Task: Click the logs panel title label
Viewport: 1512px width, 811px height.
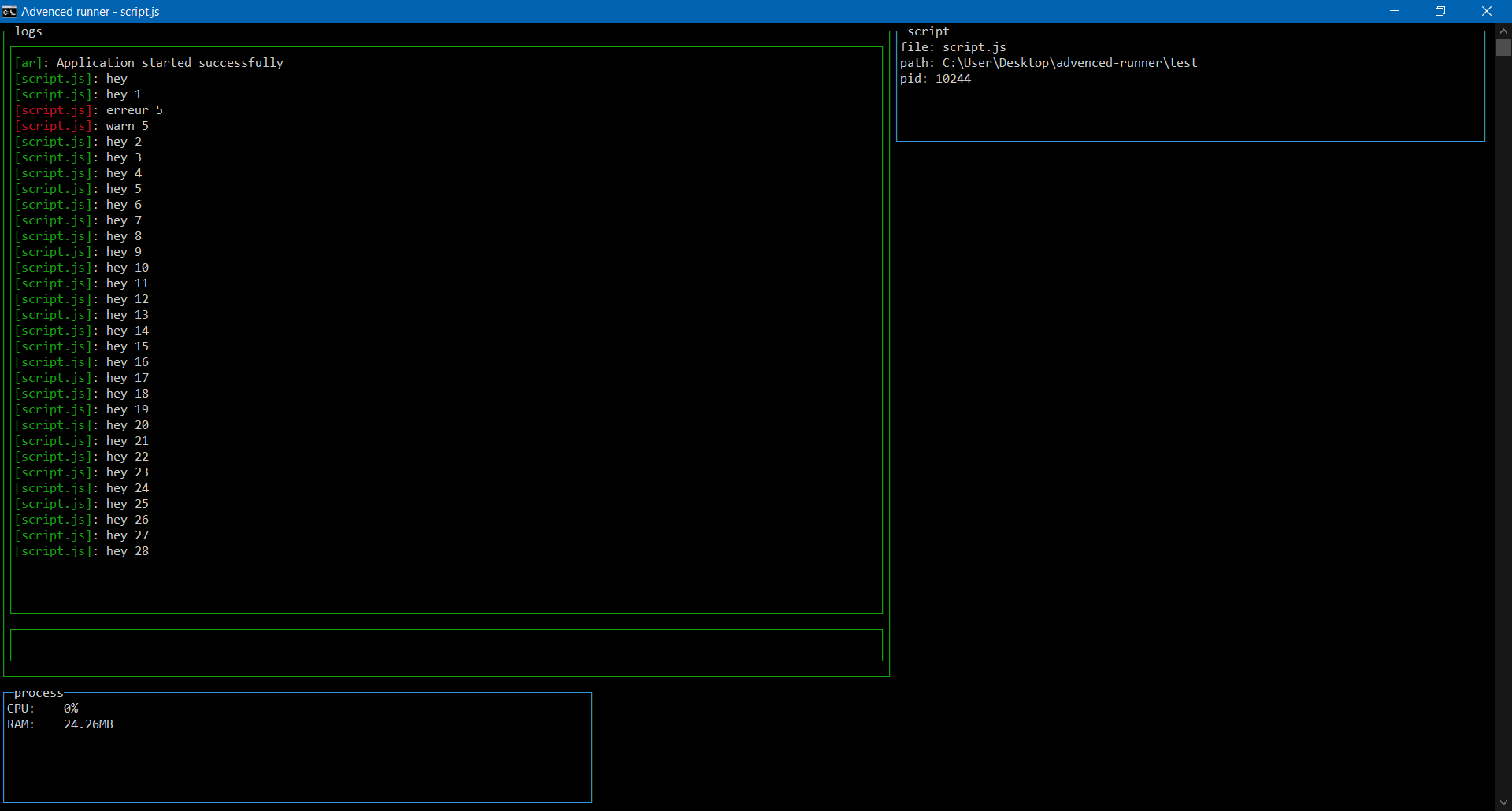Action: [28, 31]
